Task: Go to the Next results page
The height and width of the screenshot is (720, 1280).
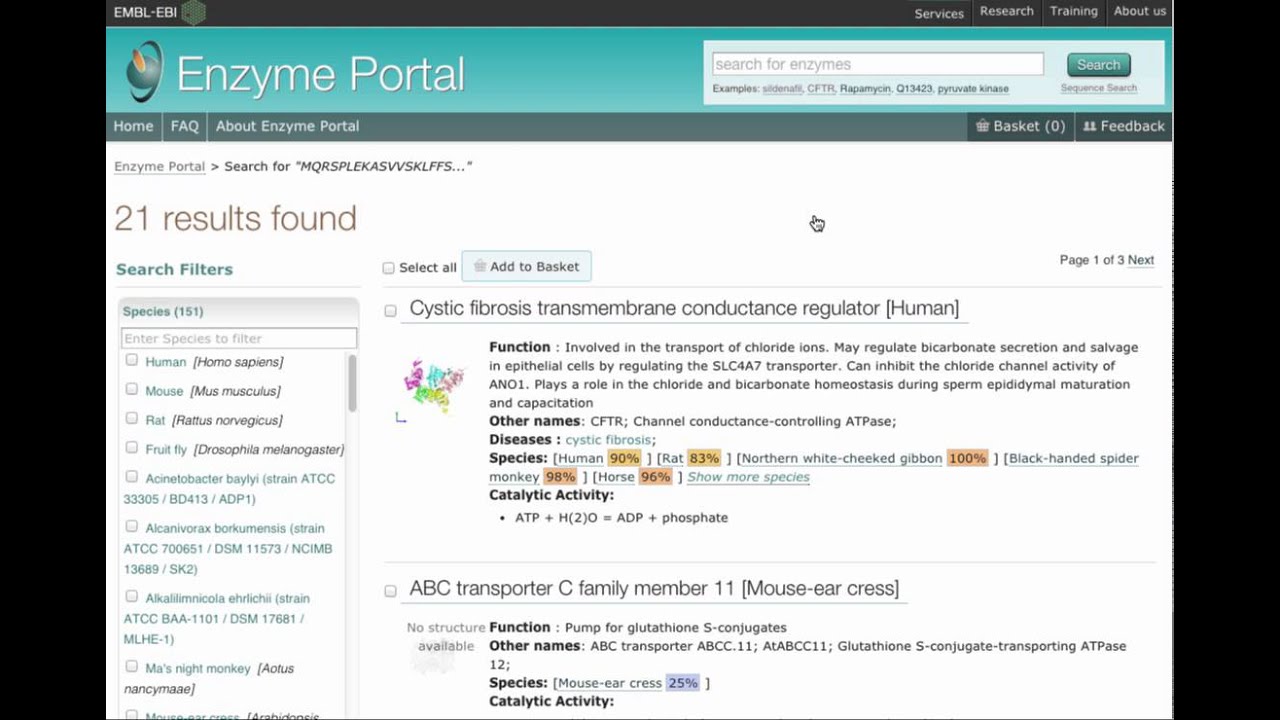Action: 1140,260
